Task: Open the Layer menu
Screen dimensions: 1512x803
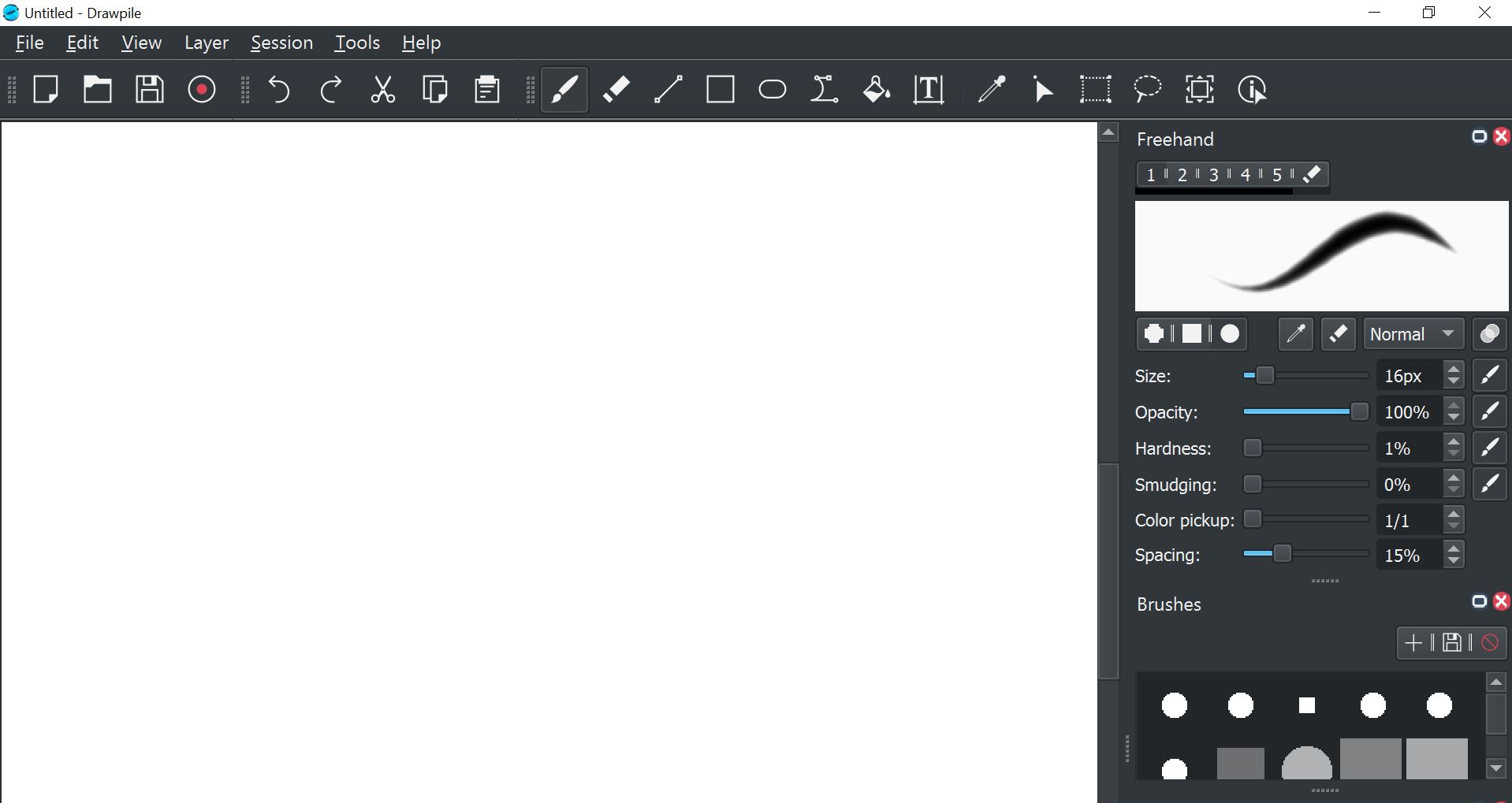Action: tap(207, 43)
